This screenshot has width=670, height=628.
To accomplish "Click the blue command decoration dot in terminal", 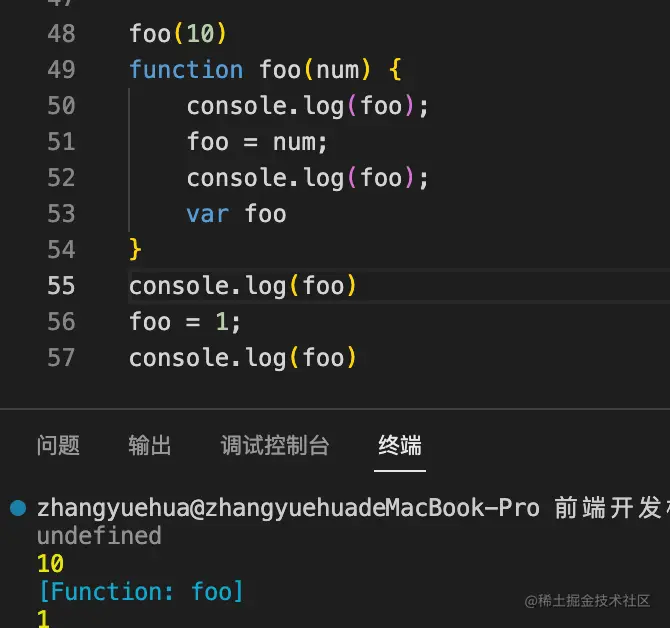I will click(x=17, y=507).
